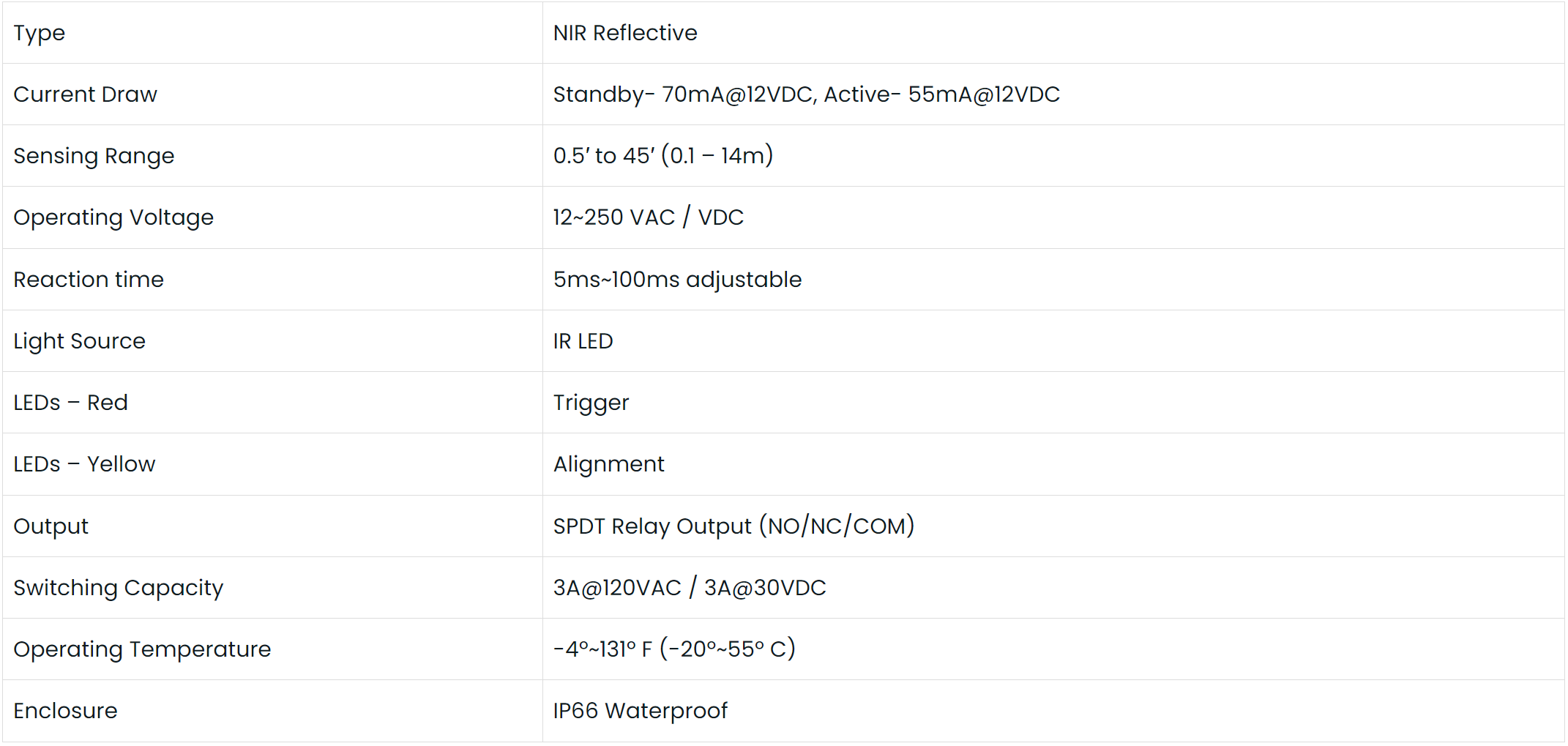Click the 0.5' to 45' range value
This screenshot has width=1568, height=746.
point(662,156)
